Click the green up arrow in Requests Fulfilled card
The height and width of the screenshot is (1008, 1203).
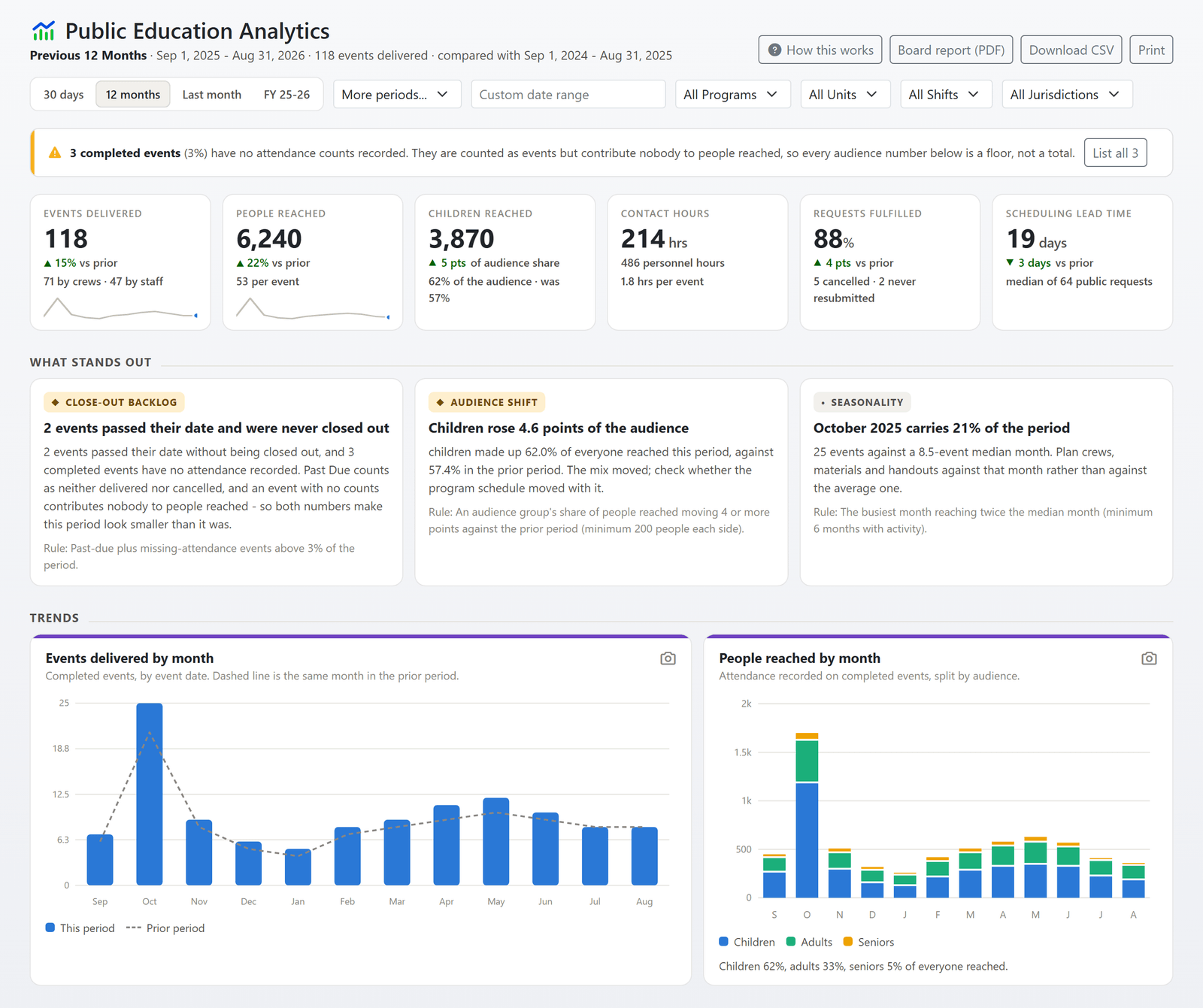click(817, 263)
